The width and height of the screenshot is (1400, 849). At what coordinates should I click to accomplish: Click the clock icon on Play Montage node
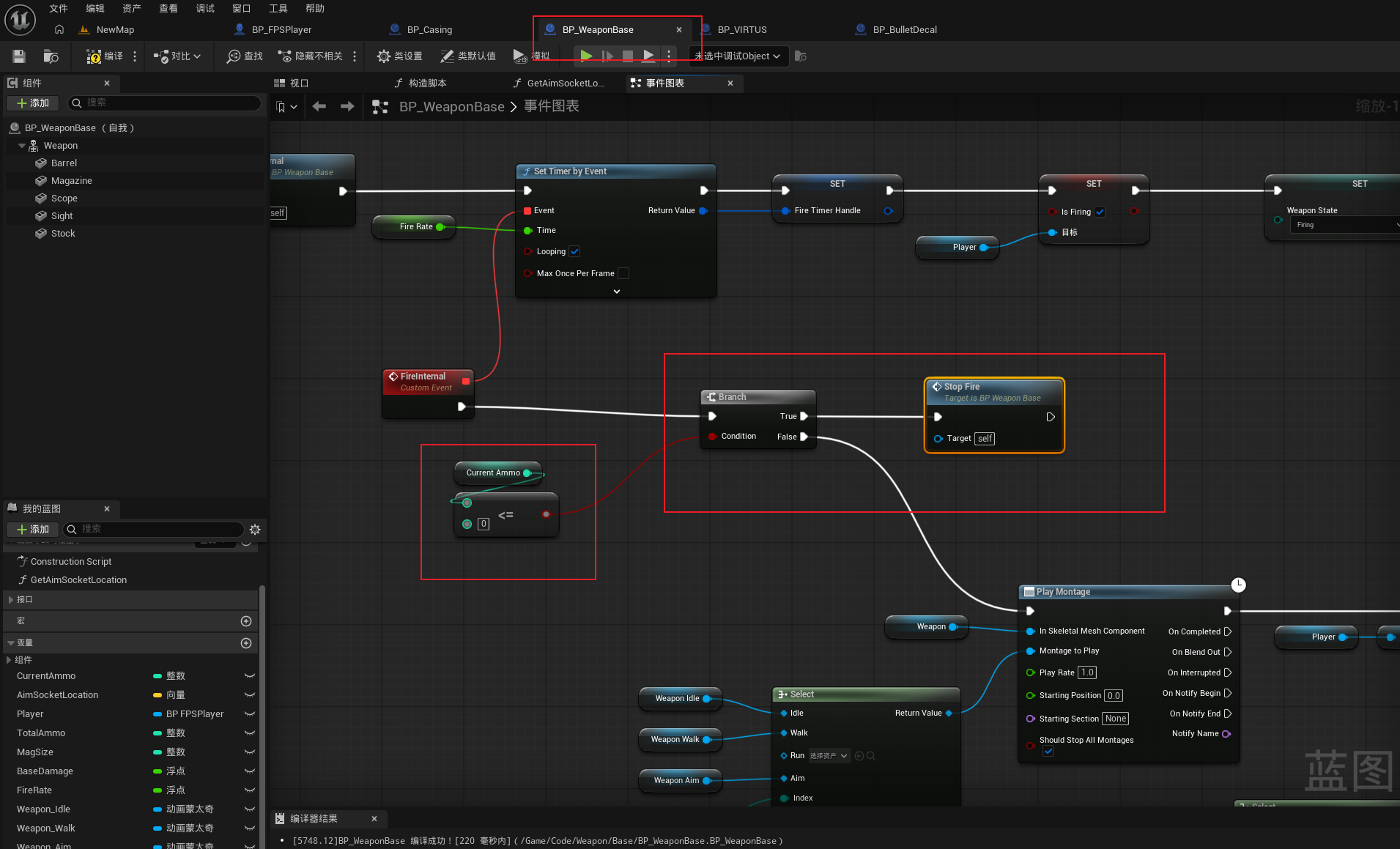point(1238,585)
